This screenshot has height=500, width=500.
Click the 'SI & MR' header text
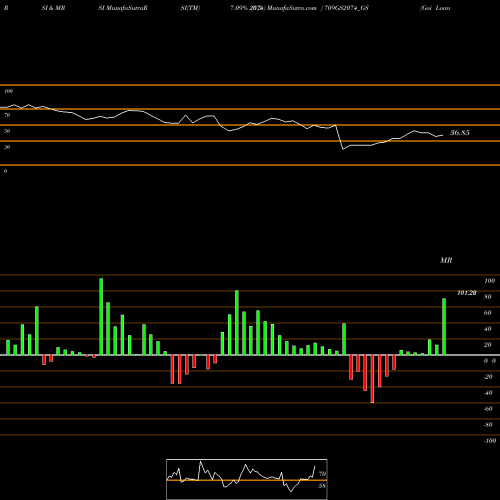point(53,8)
